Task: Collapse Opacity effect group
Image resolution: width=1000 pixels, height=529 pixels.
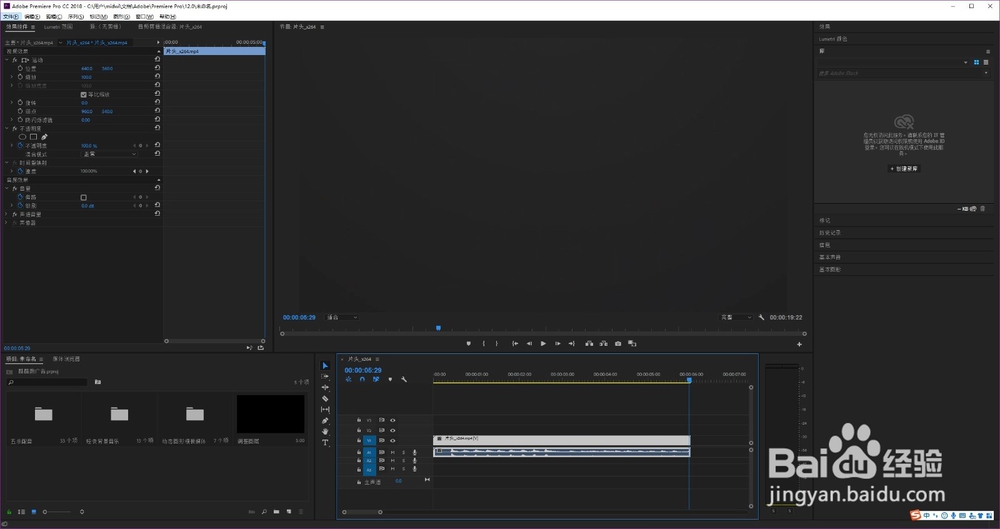Action: click(7, 128)
